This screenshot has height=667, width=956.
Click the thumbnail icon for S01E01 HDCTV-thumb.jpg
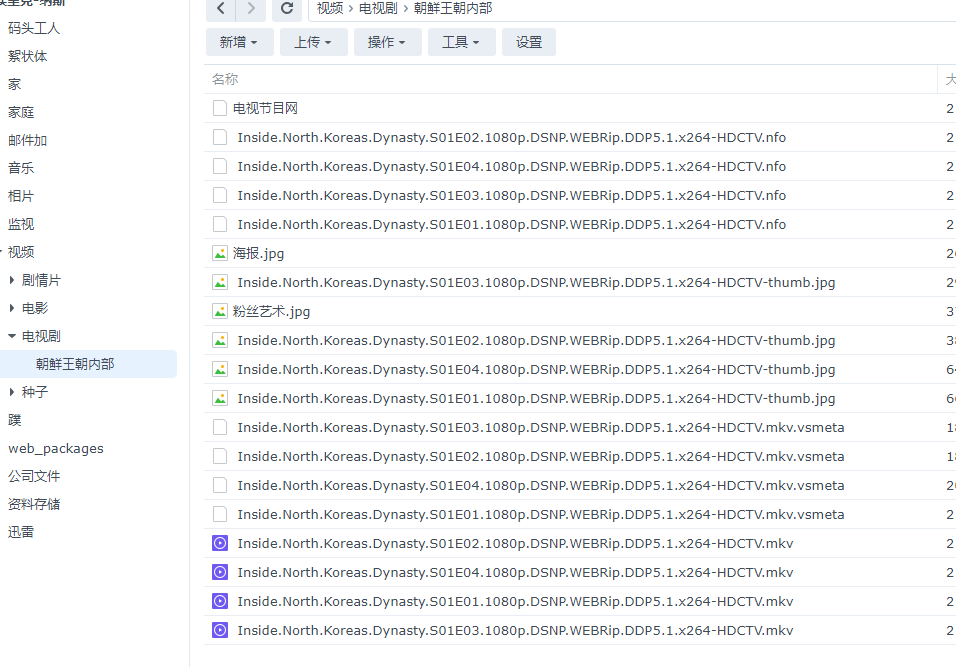219,398
